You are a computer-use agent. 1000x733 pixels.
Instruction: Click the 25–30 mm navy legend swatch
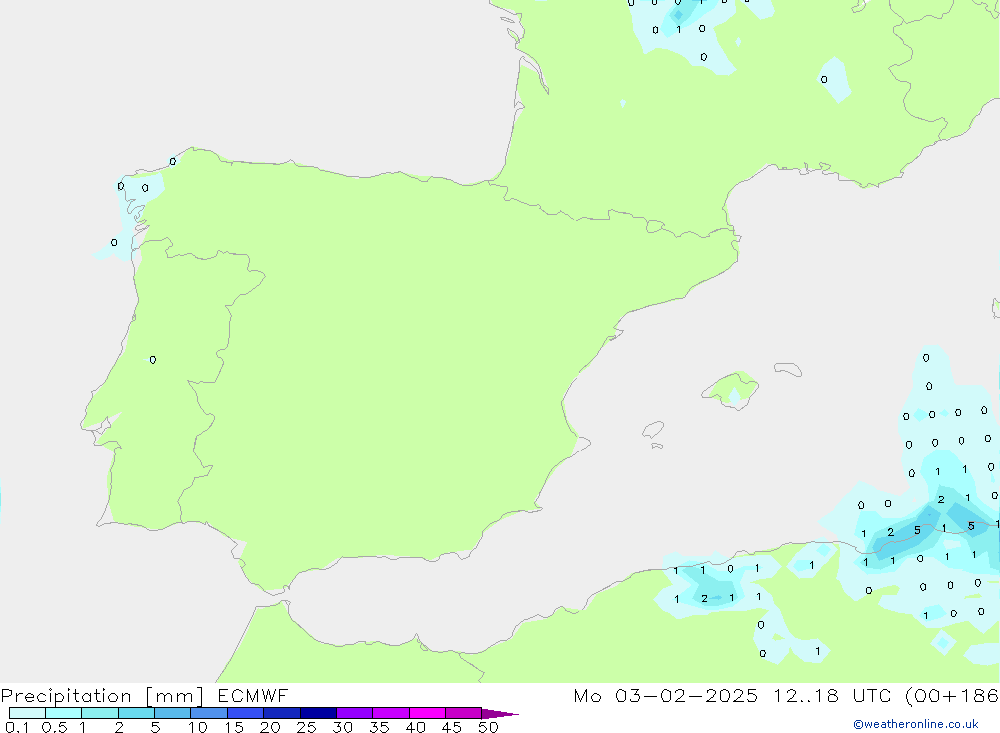tap(318, 713)
